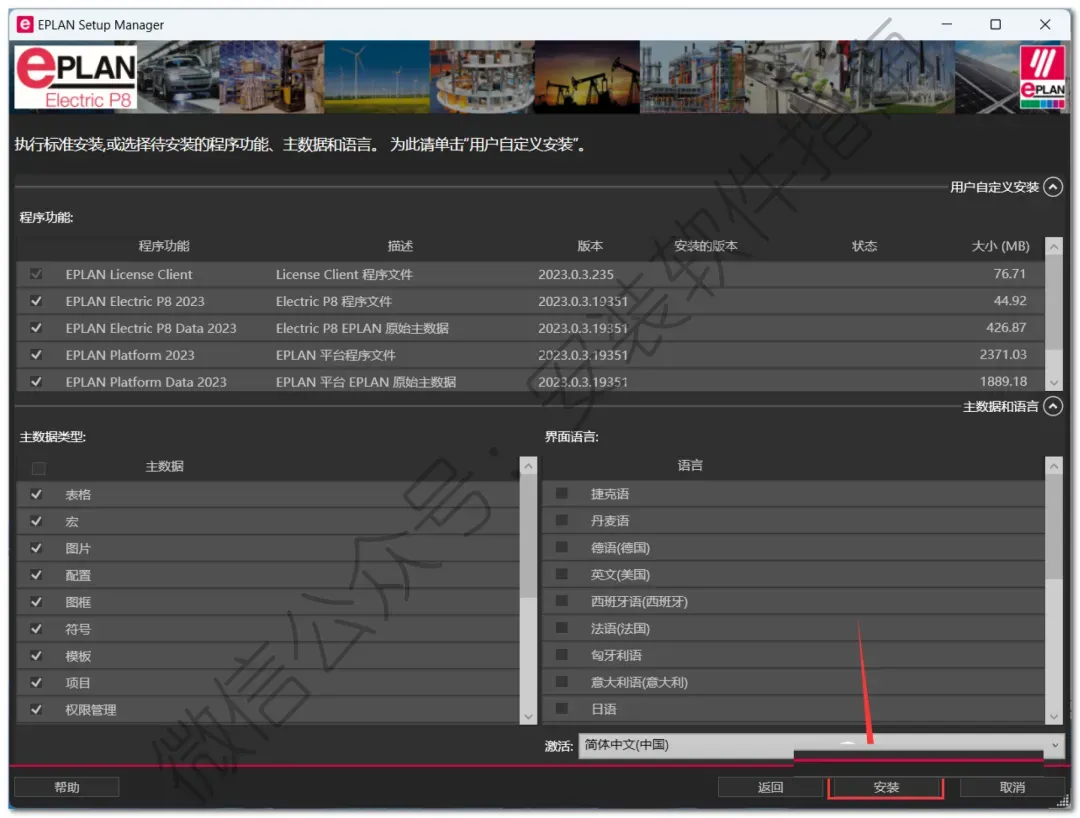Uncheck the 图片 master data checkbox
Screen dimensions: 1080x818
[x=37, y=548]
